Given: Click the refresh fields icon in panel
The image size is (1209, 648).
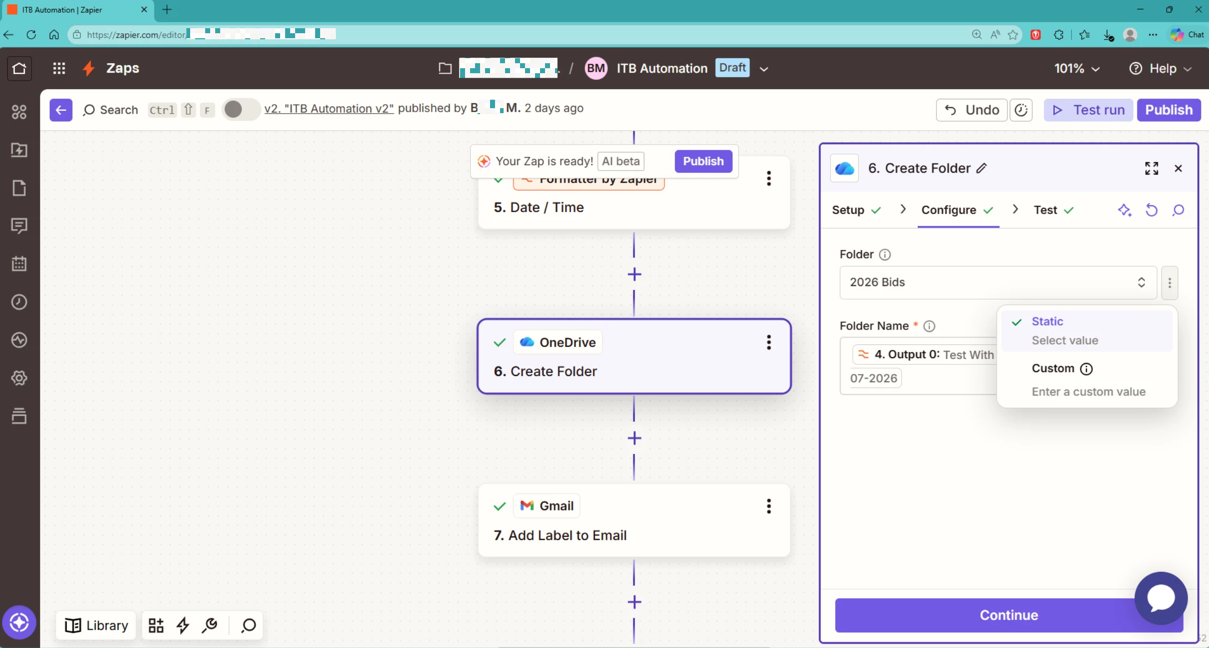Looking at the screenshot, I should (1151, 210).
